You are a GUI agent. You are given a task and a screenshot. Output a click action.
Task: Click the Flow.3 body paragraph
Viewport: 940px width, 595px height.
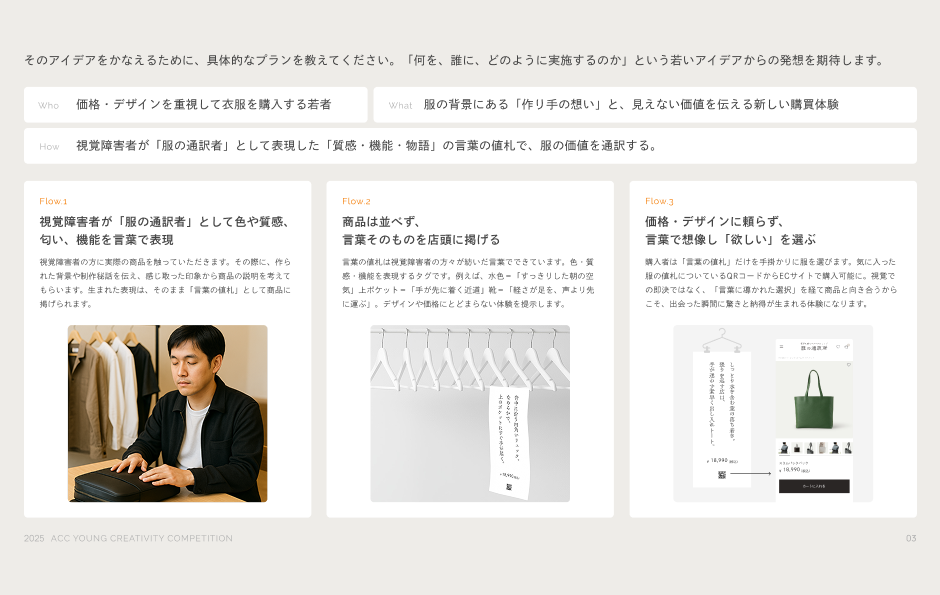point(772,283)
